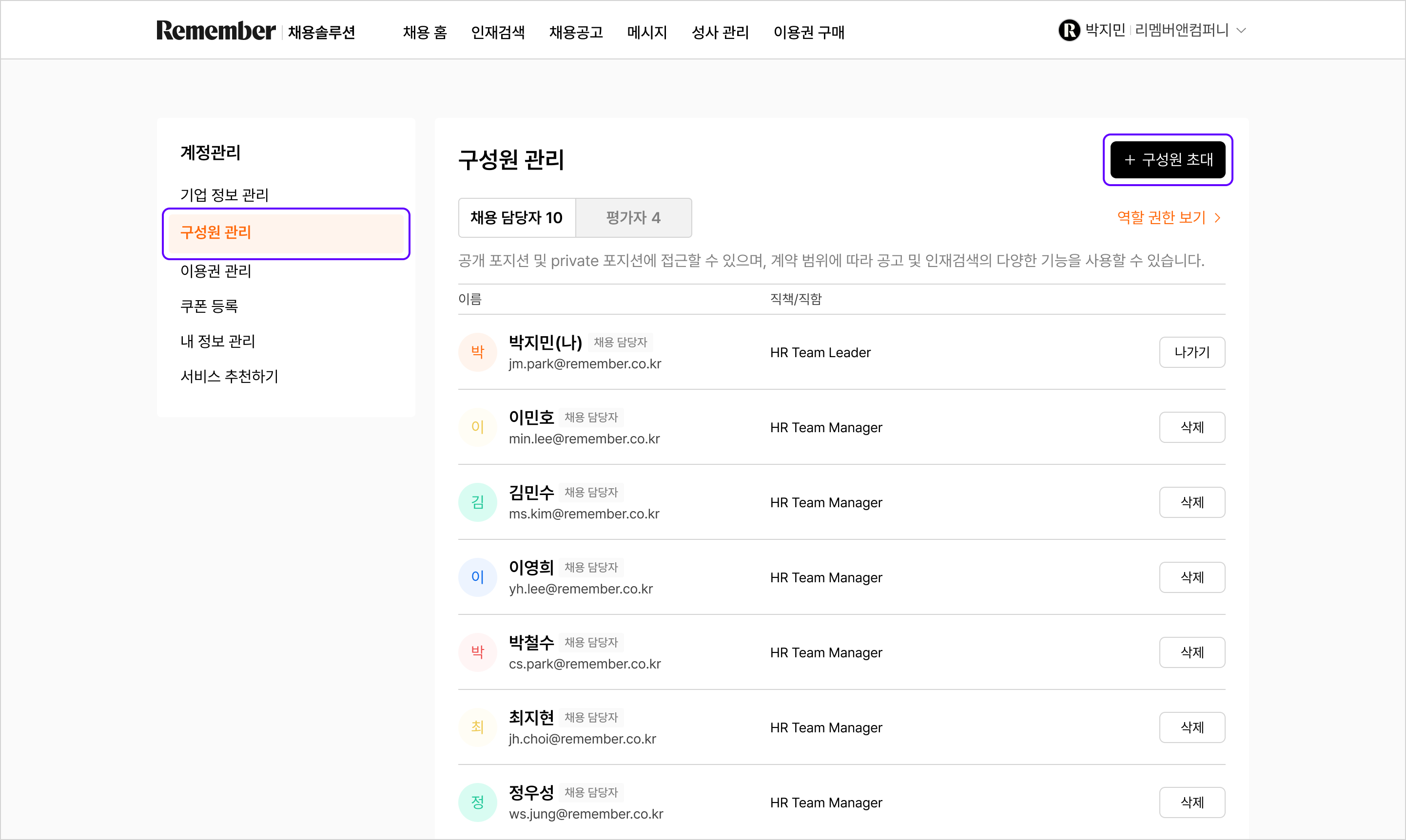Delete member 김민수
The image size is (1406, 840).
1192,502
